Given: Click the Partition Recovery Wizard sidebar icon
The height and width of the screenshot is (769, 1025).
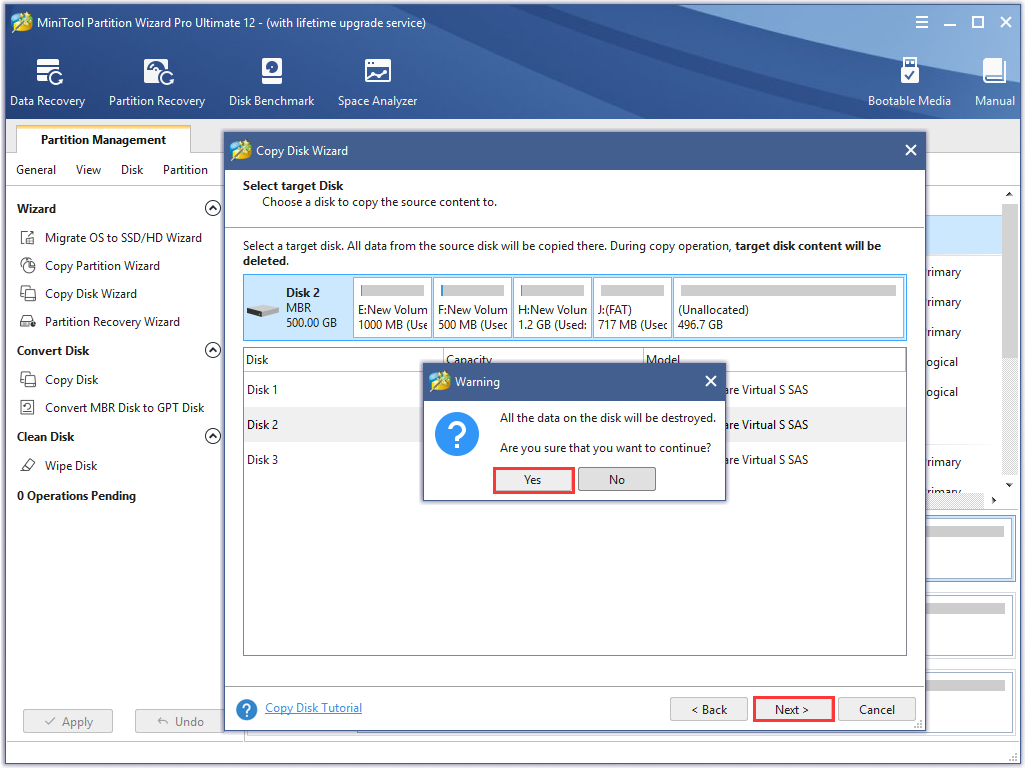Looking at the screenshot, I should [x=27, y=322].
